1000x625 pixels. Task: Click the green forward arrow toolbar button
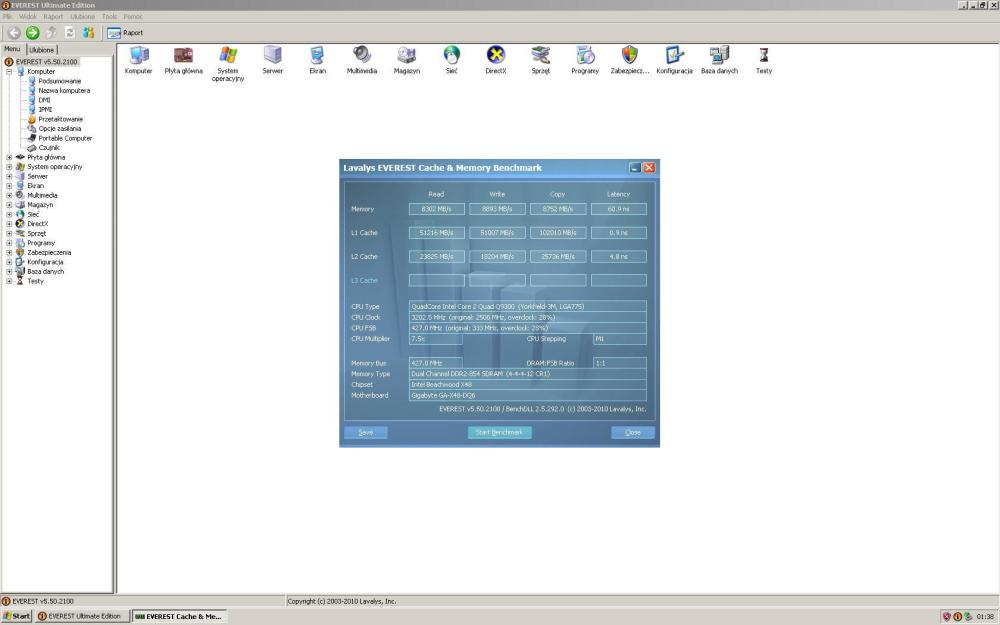32,33
